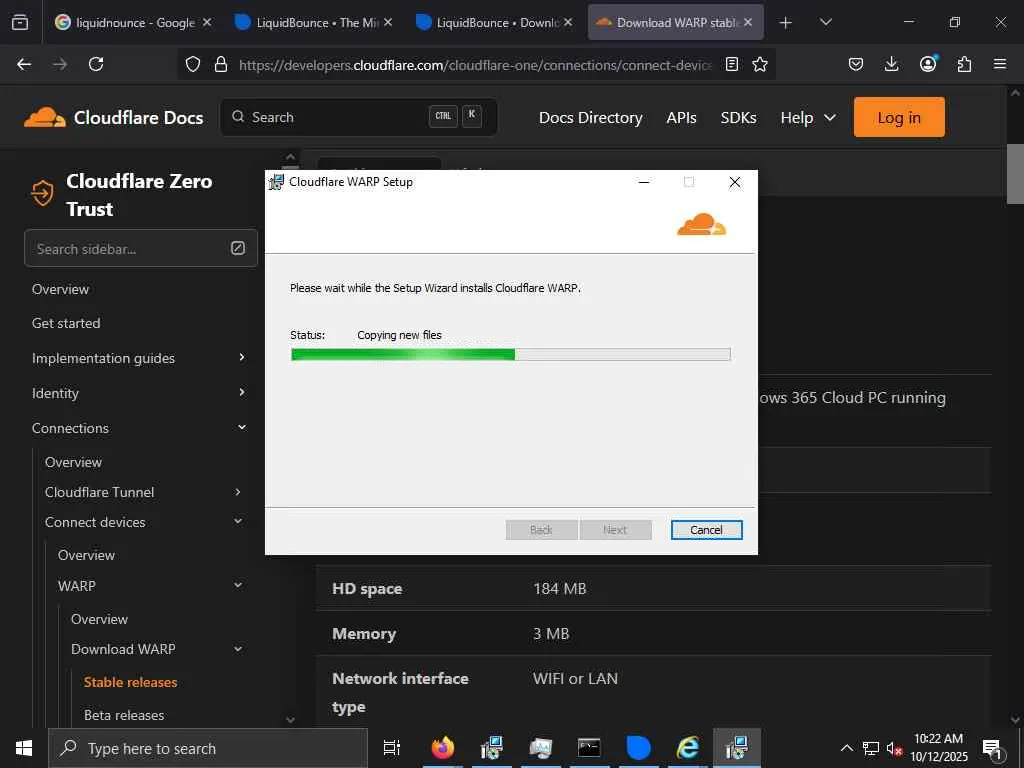
Task: Click the WIFI or LAN table cell
Action: point(575,679)
